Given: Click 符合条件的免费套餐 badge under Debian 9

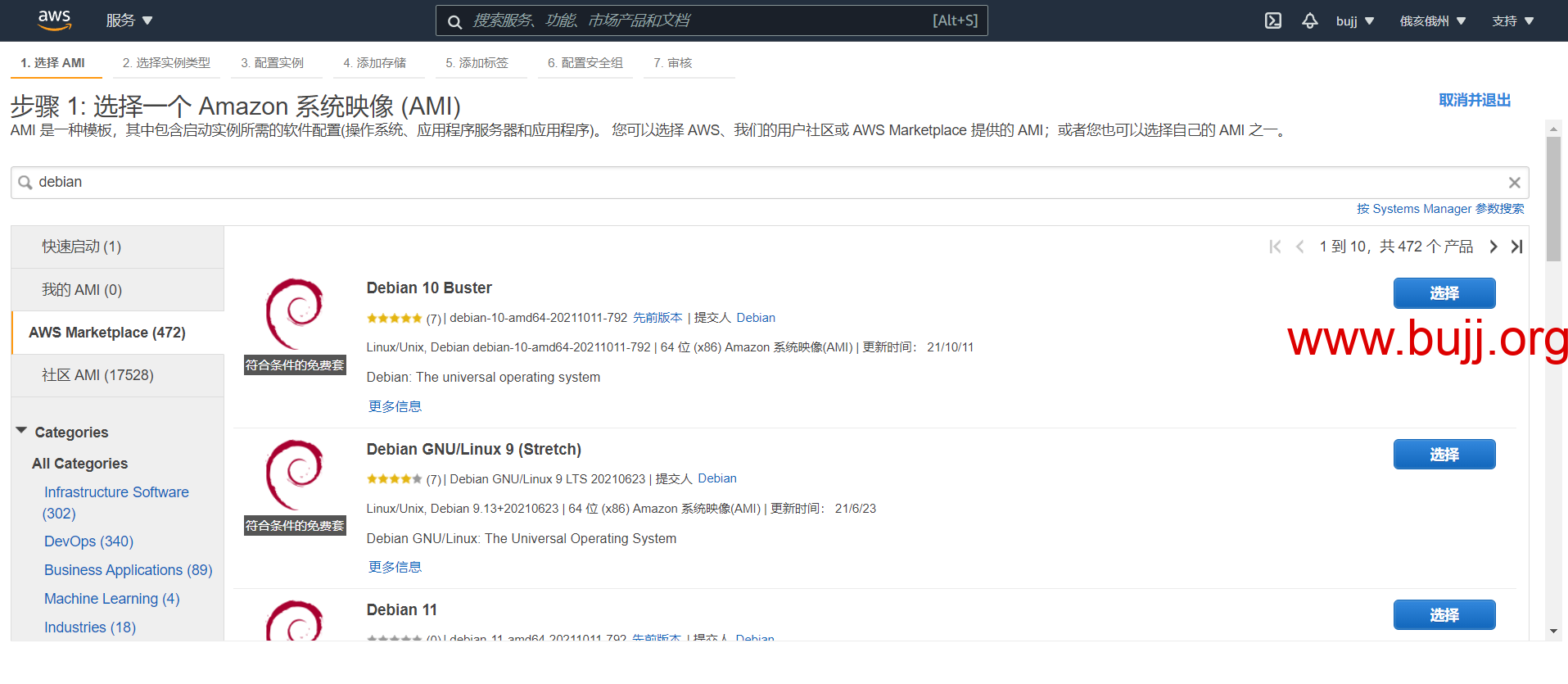Looking at the screenshot, I should [295, 526].
